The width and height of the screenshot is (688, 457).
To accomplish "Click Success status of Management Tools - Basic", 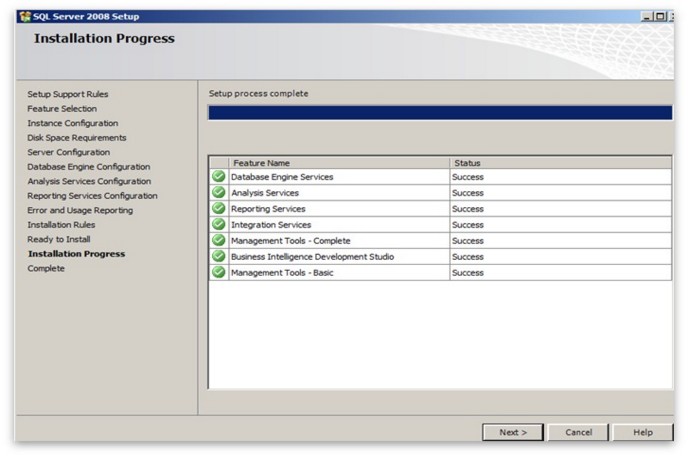I will tap(468, 272).
